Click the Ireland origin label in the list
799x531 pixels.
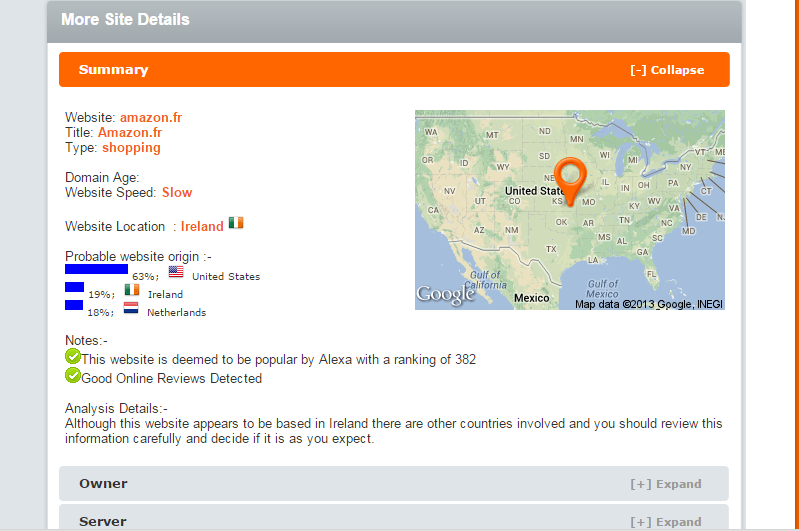click(165, 295)
